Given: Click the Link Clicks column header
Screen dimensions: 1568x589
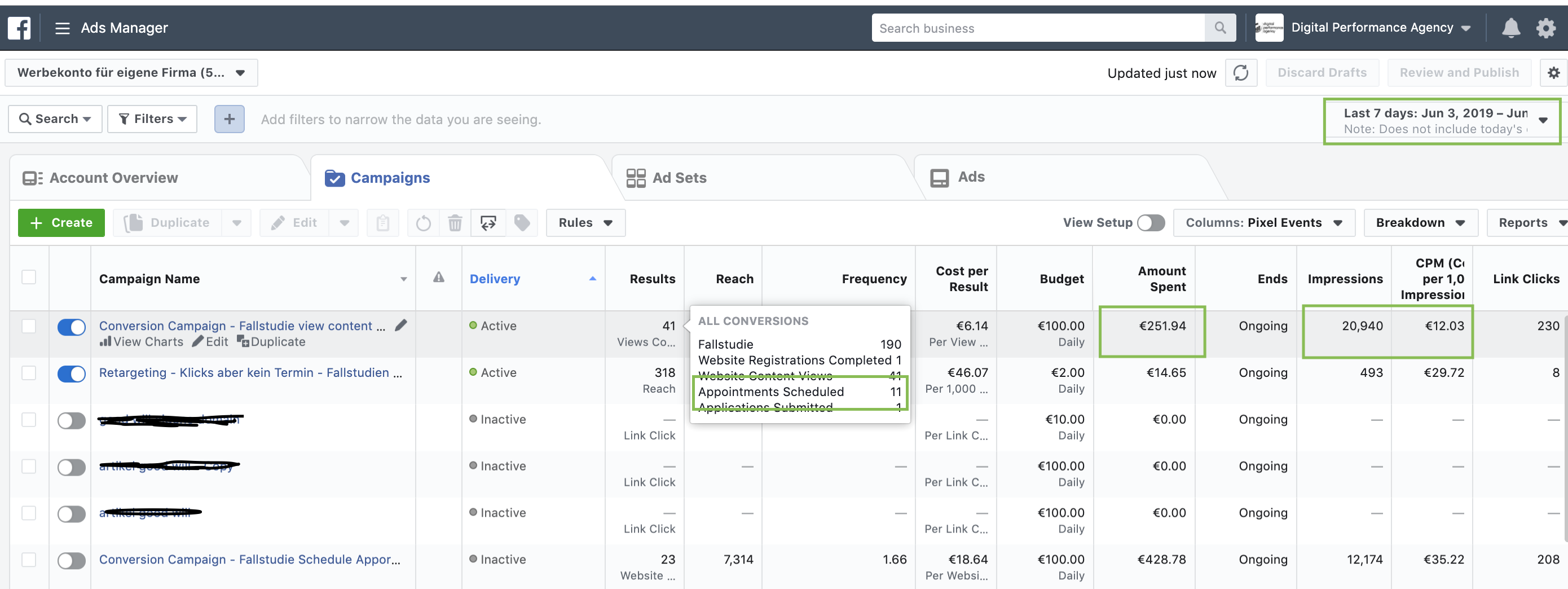Looking at the screenshot, I should [1521, 279].
